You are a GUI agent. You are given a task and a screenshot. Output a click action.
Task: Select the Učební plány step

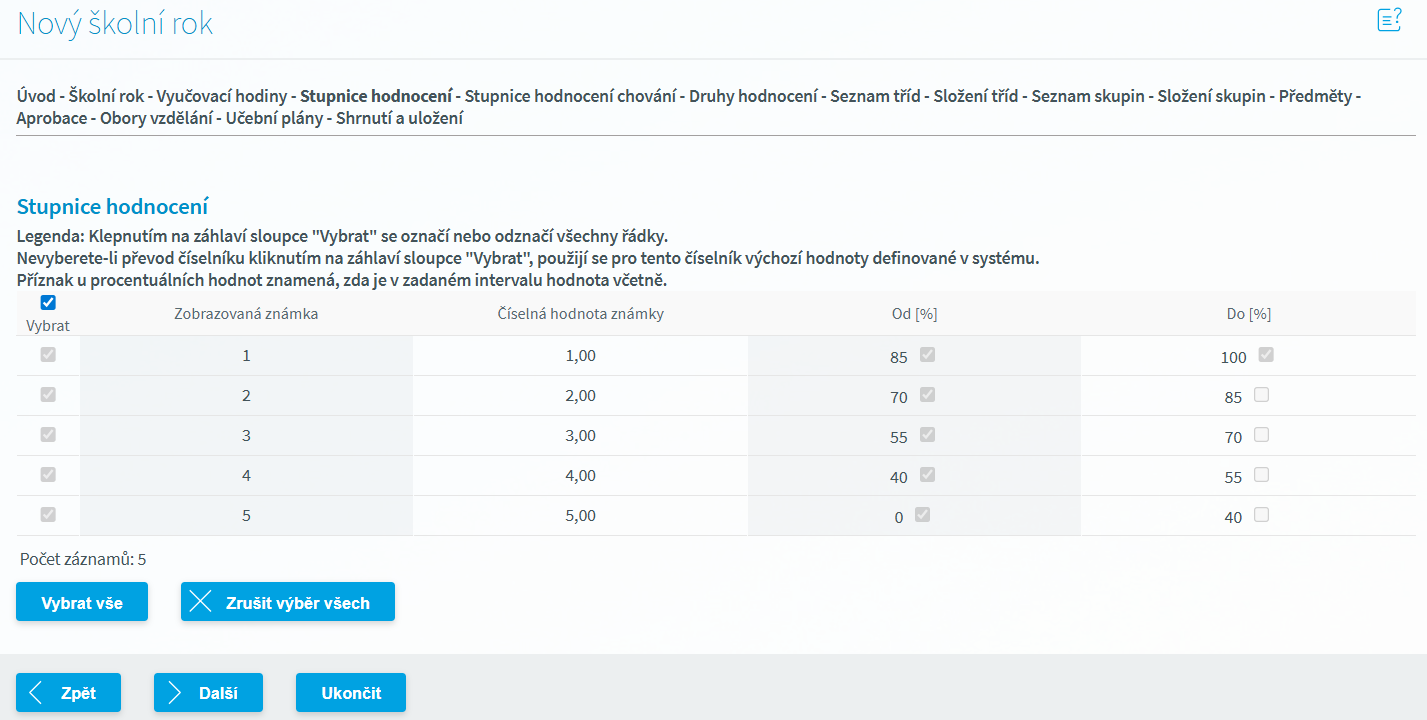[274, 118]
